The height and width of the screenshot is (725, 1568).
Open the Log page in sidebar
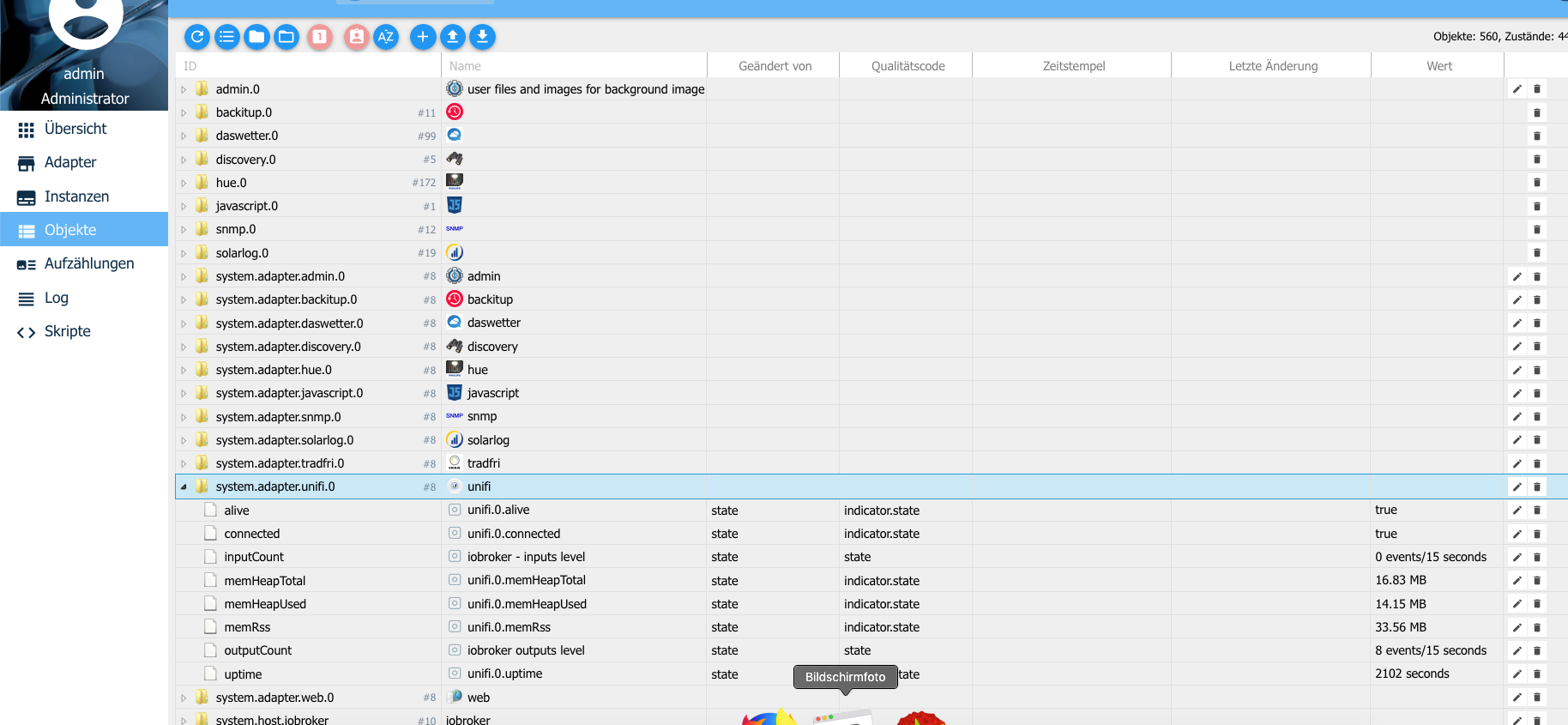point(84,298)
